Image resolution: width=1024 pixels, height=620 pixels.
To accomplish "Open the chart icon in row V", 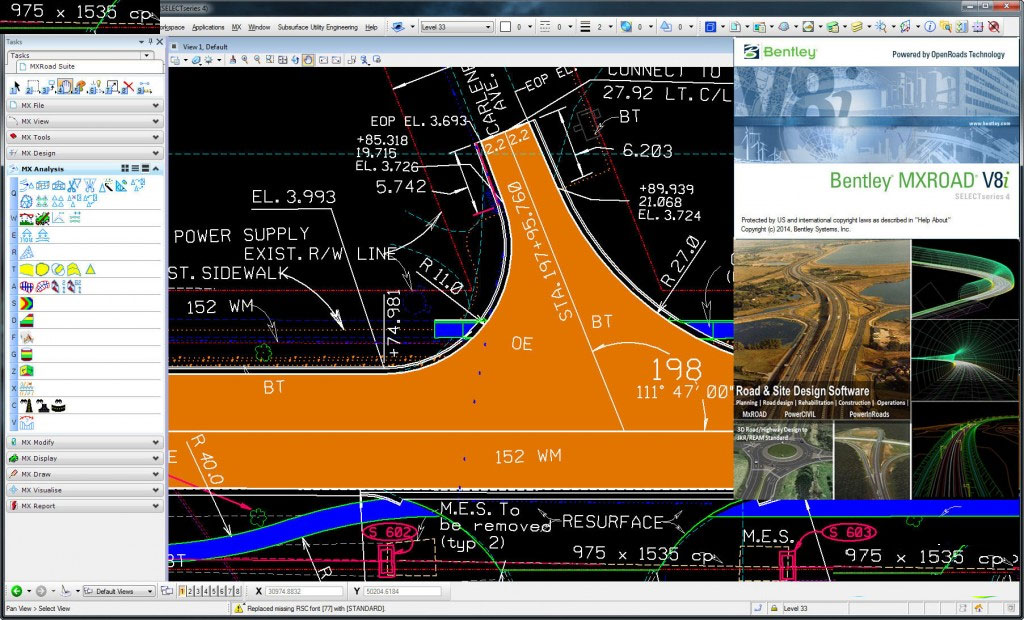I will pyautogui.click(x=27, y=423).
